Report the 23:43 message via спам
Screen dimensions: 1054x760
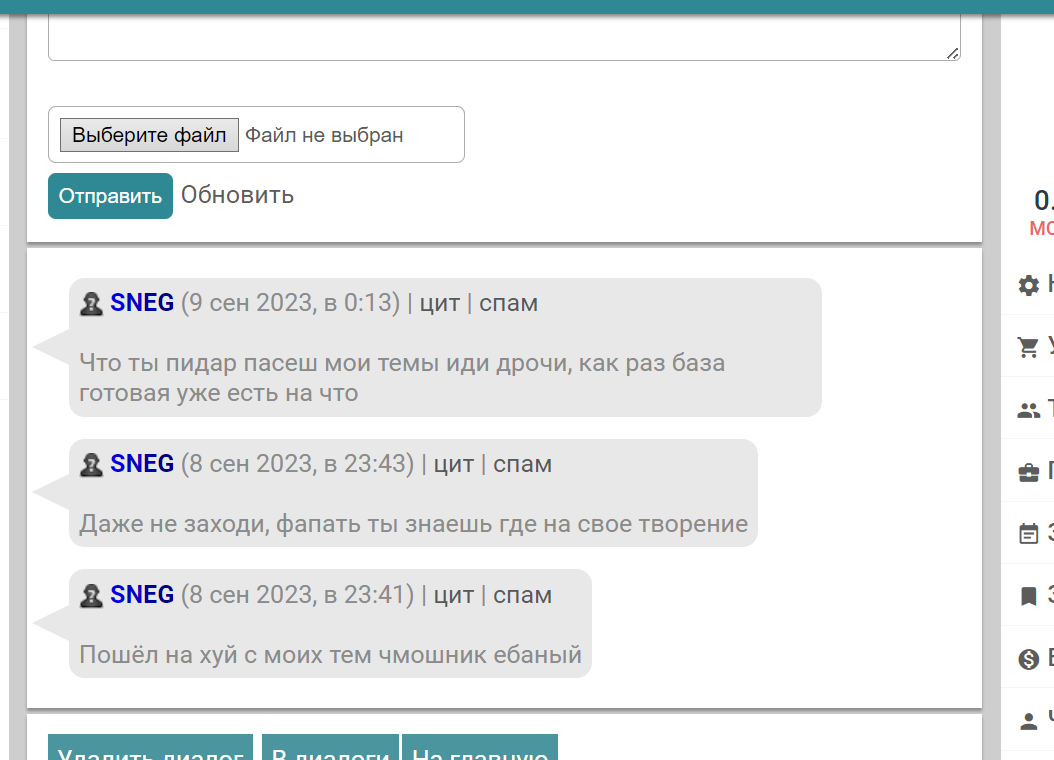(x=522, y=464)
